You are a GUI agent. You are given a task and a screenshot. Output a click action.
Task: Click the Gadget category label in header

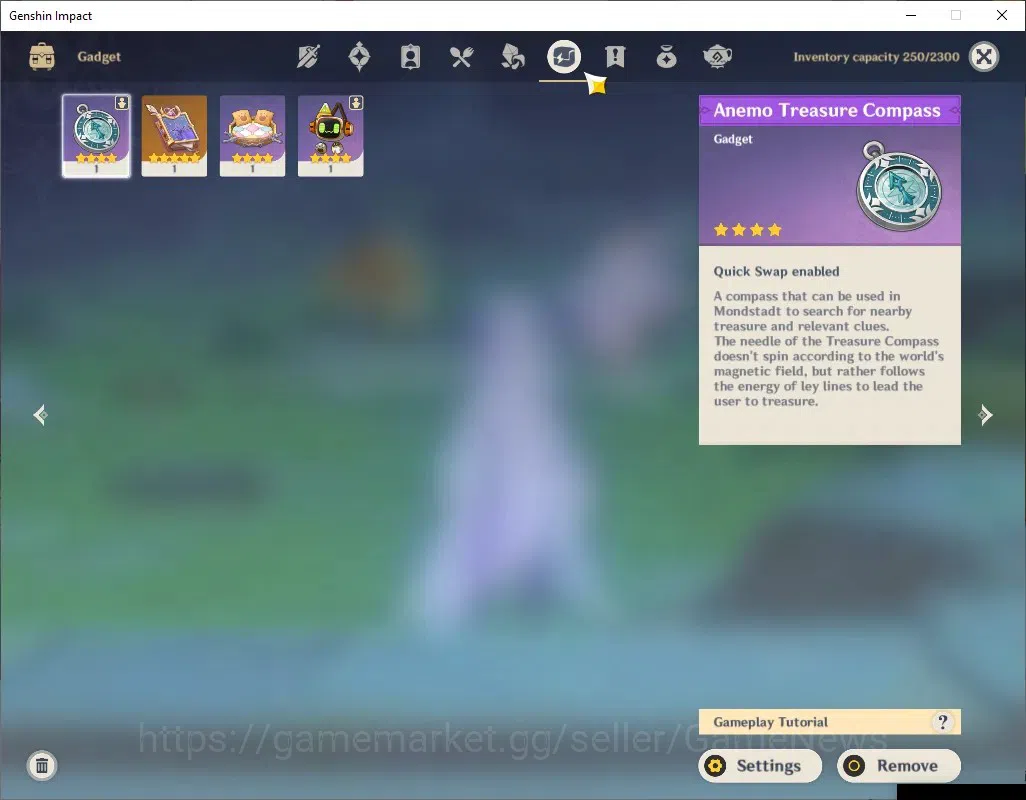[x=99, y=57]
